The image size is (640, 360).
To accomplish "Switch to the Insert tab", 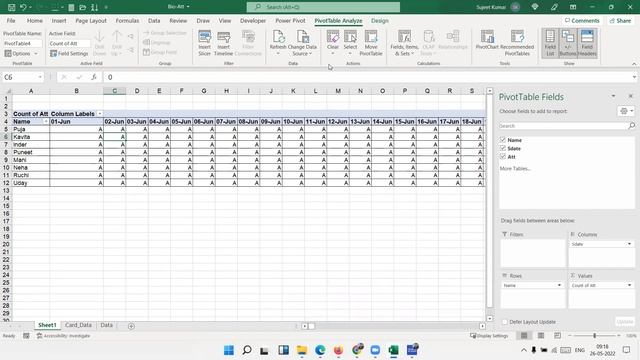I will 59,20.
